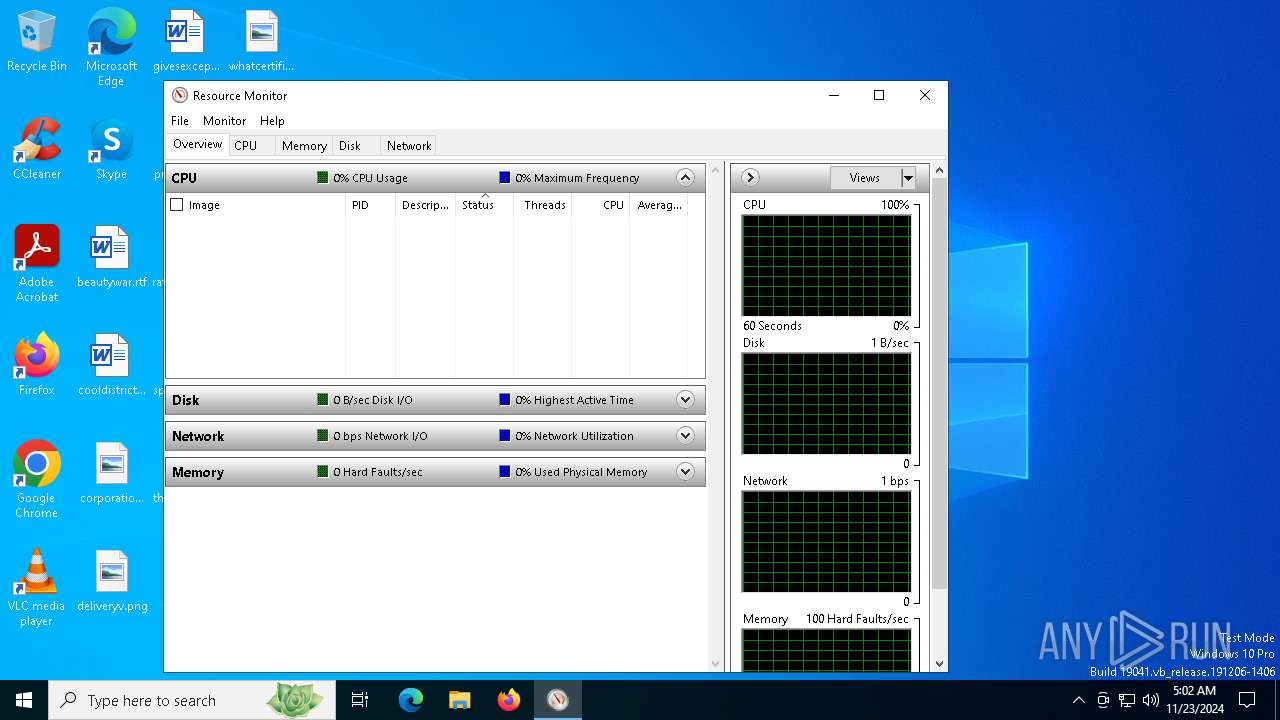
Task: Sort by CPU column header in table
Action: coord(601,205)
